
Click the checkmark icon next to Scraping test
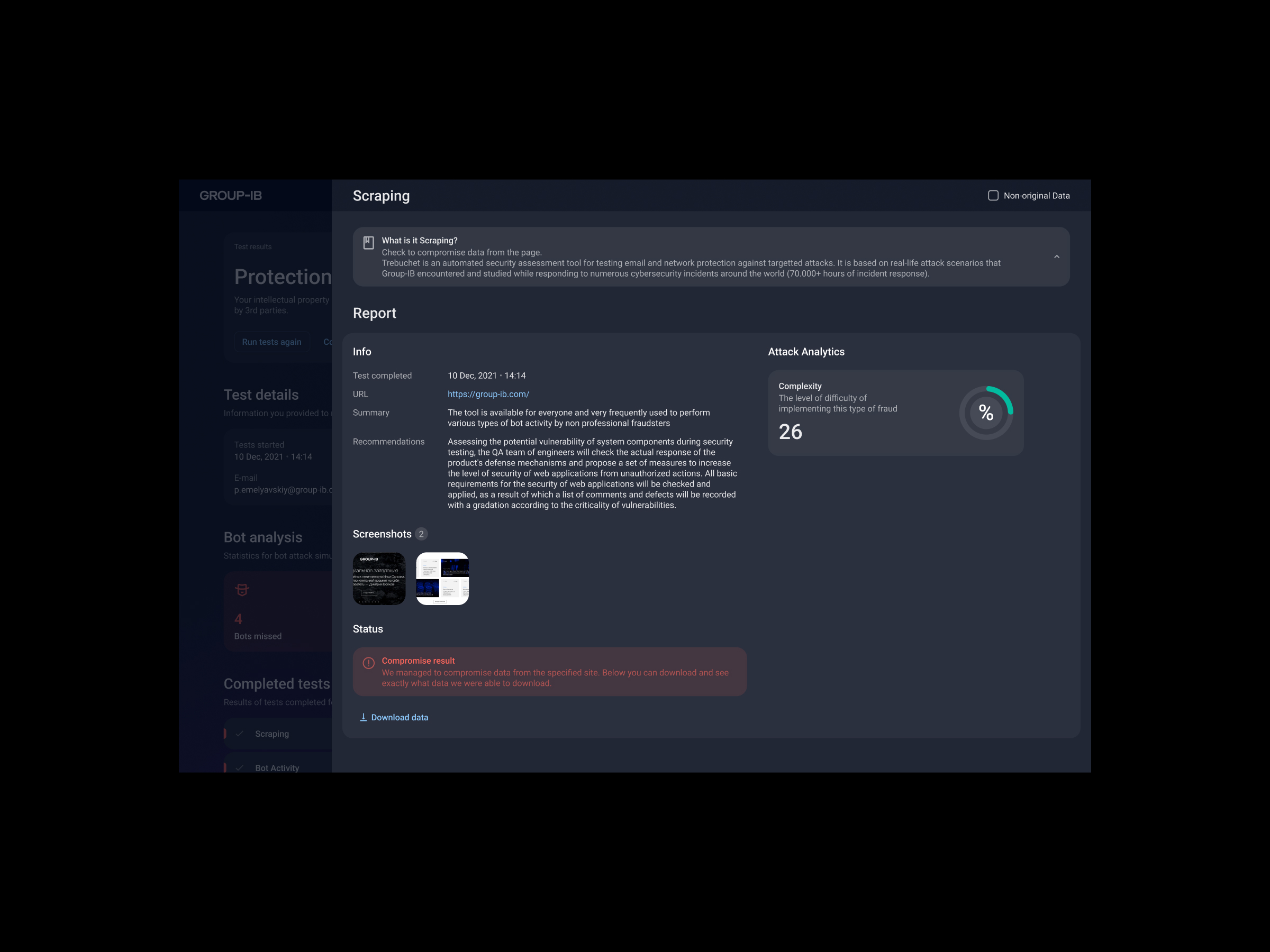click(240, 734)
